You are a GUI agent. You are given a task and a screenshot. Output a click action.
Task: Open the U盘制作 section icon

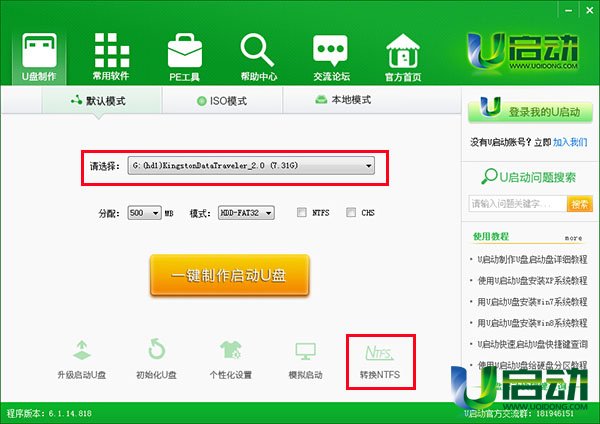(40, 52)
